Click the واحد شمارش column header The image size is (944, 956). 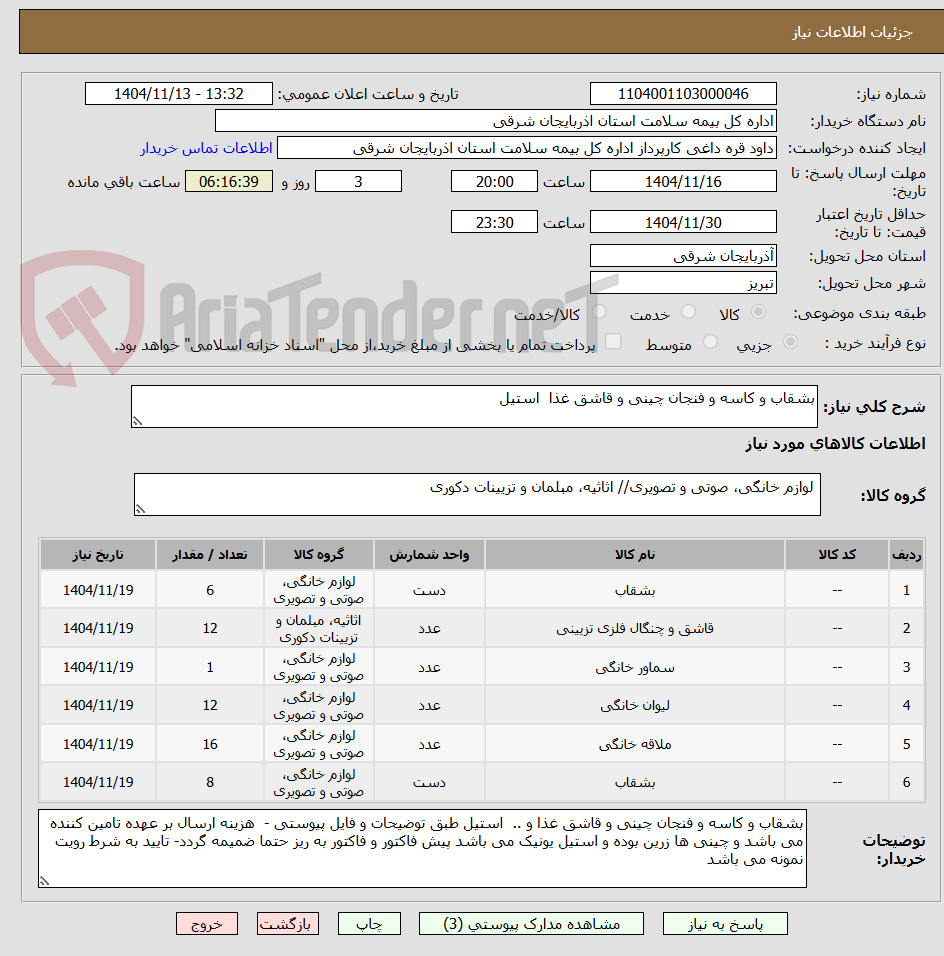(429, 555)
